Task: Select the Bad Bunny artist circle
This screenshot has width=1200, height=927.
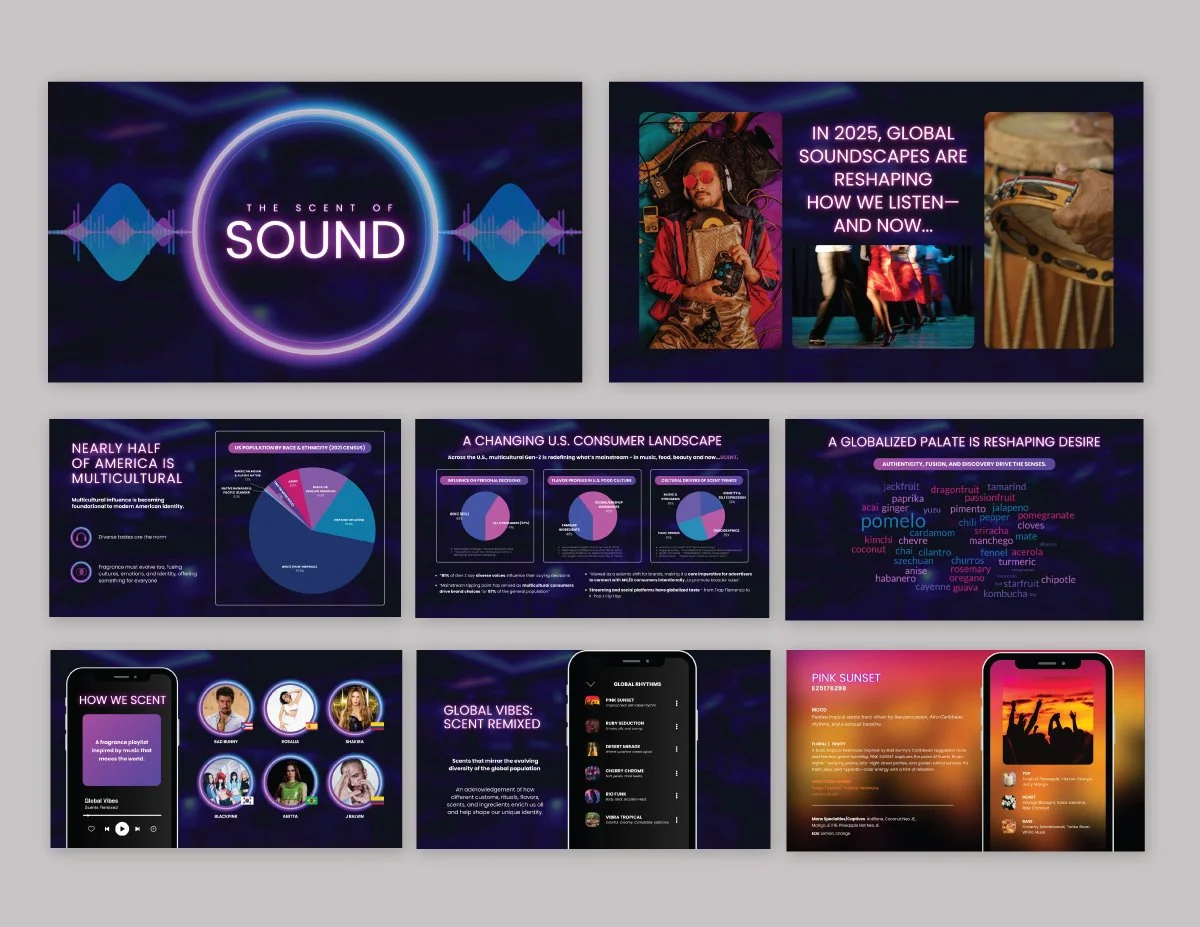Action: point(227,707)
